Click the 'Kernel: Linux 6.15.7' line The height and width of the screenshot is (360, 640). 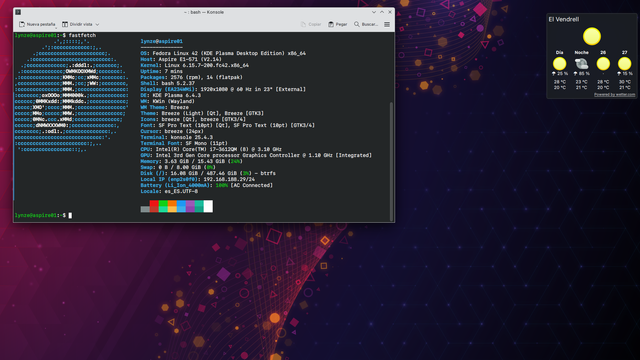[195, 65]
